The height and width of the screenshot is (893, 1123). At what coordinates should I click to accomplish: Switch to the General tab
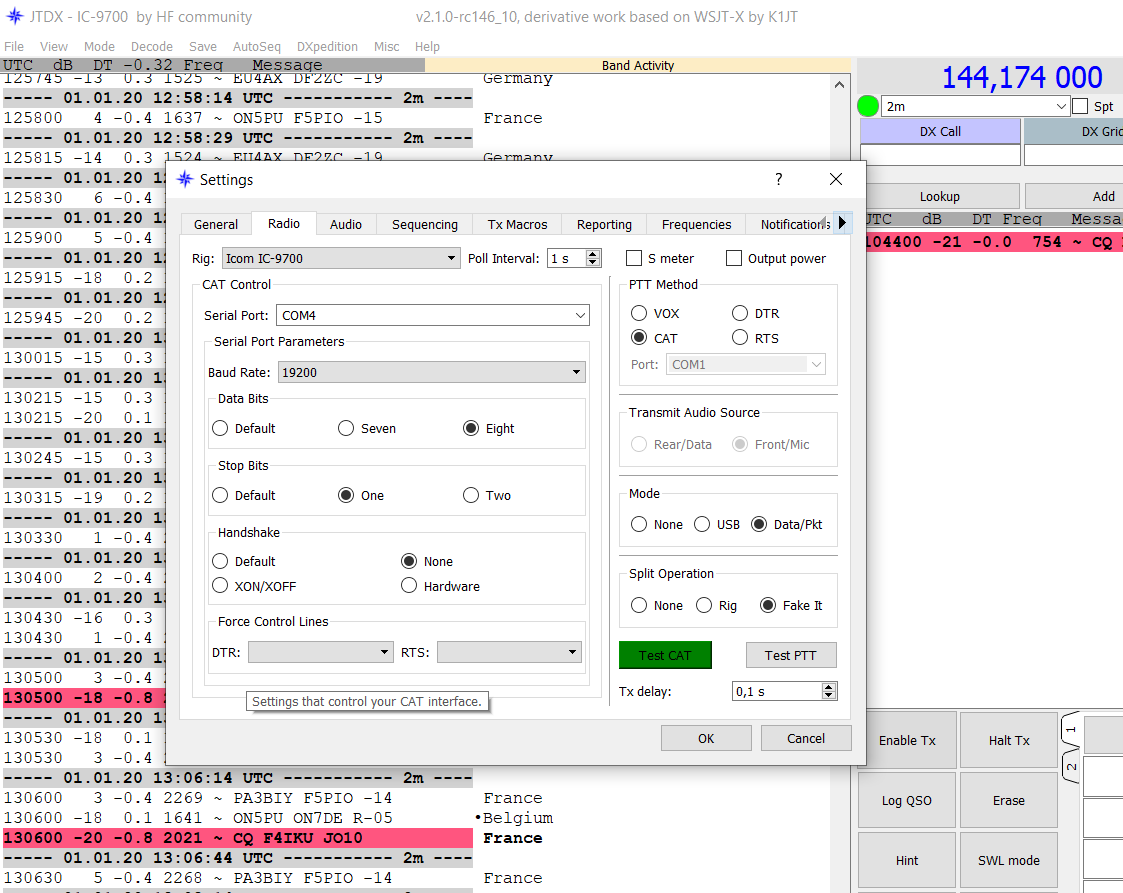pyautogui.click(x=216, y=225)
